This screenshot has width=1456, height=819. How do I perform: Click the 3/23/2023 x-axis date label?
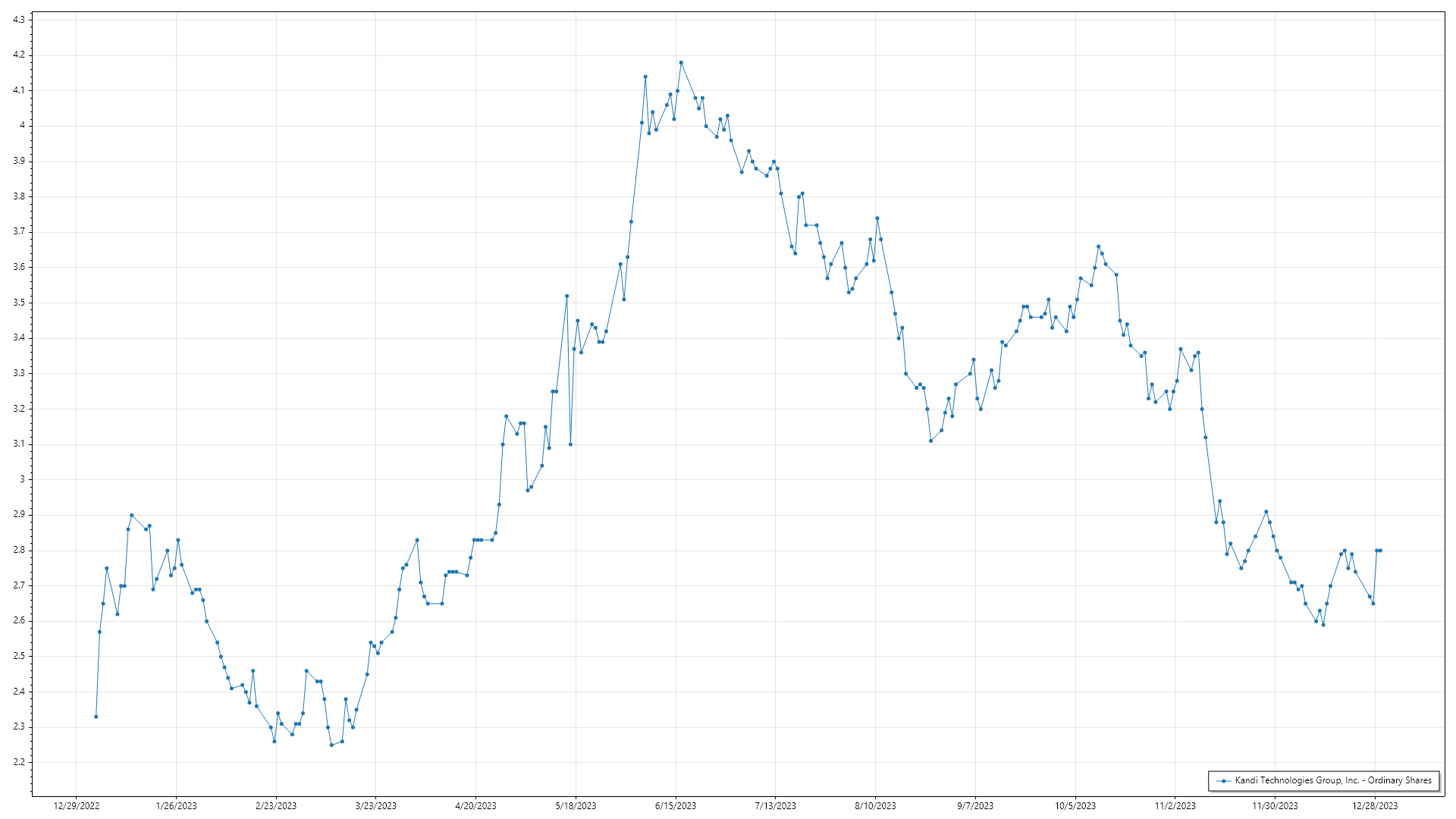pos(375,806)
